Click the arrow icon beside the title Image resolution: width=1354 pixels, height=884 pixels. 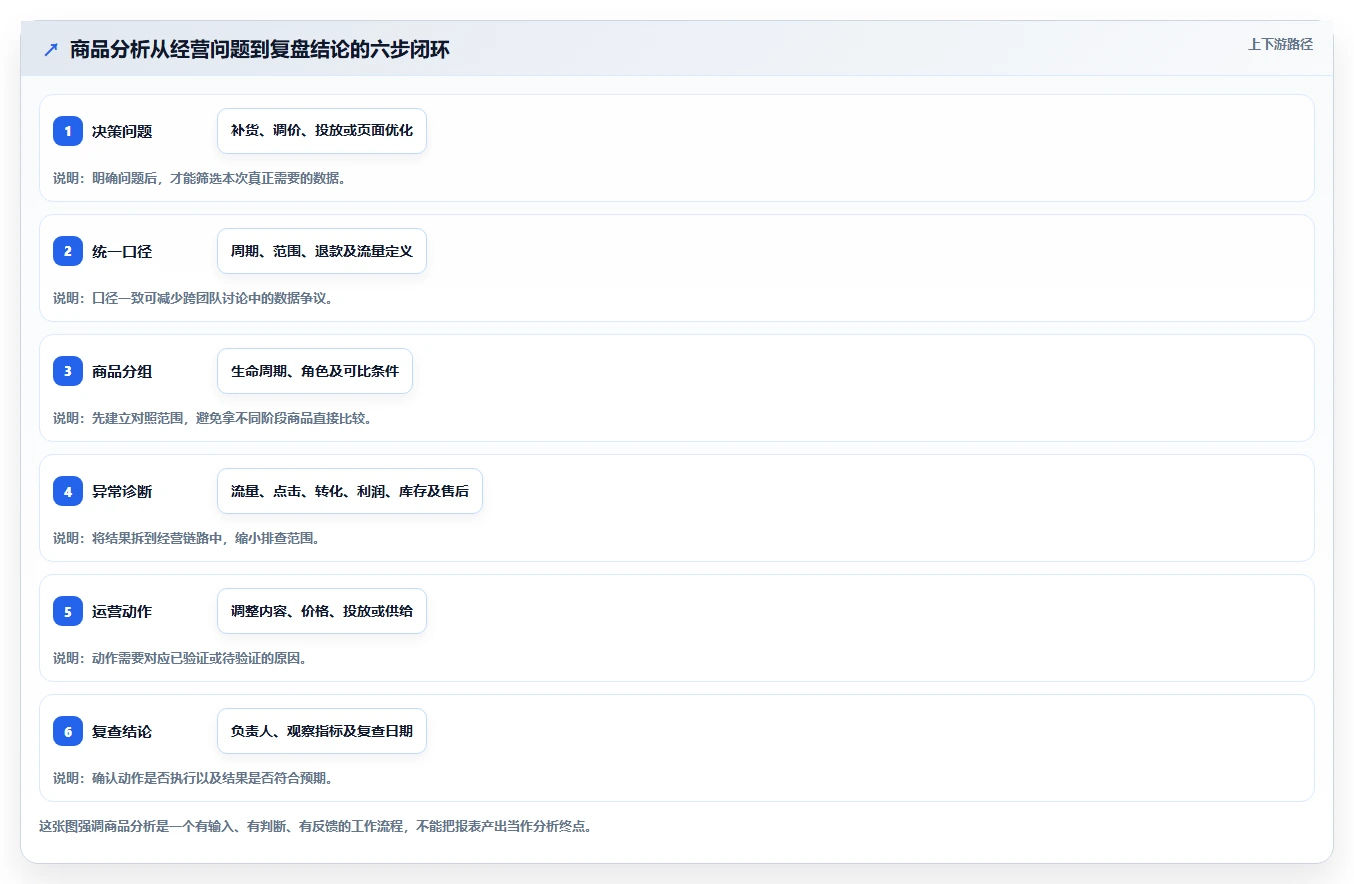pyautogui.click(x=51, y=49)
